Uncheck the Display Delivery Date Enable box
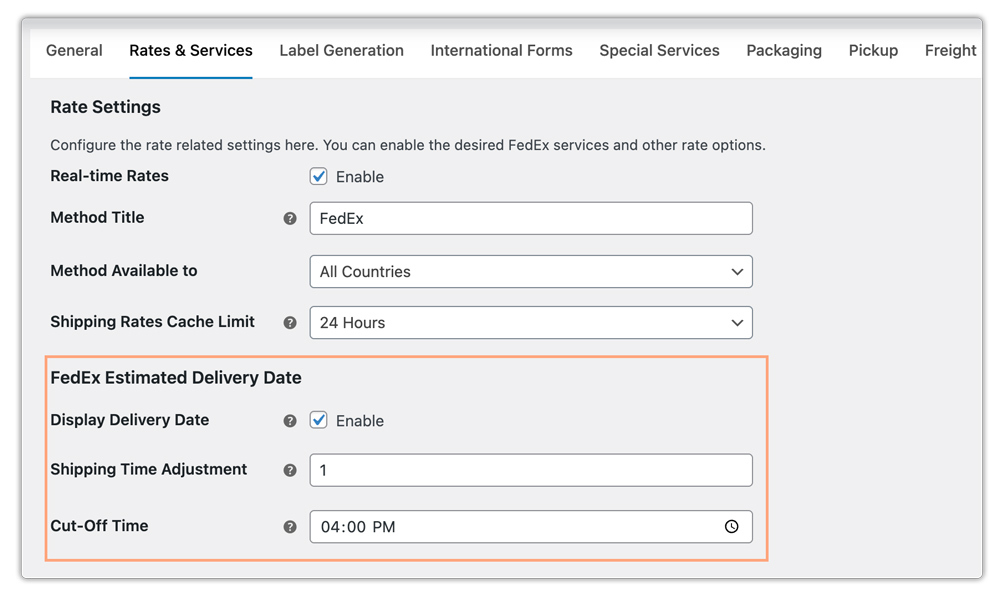 (318, 420)
